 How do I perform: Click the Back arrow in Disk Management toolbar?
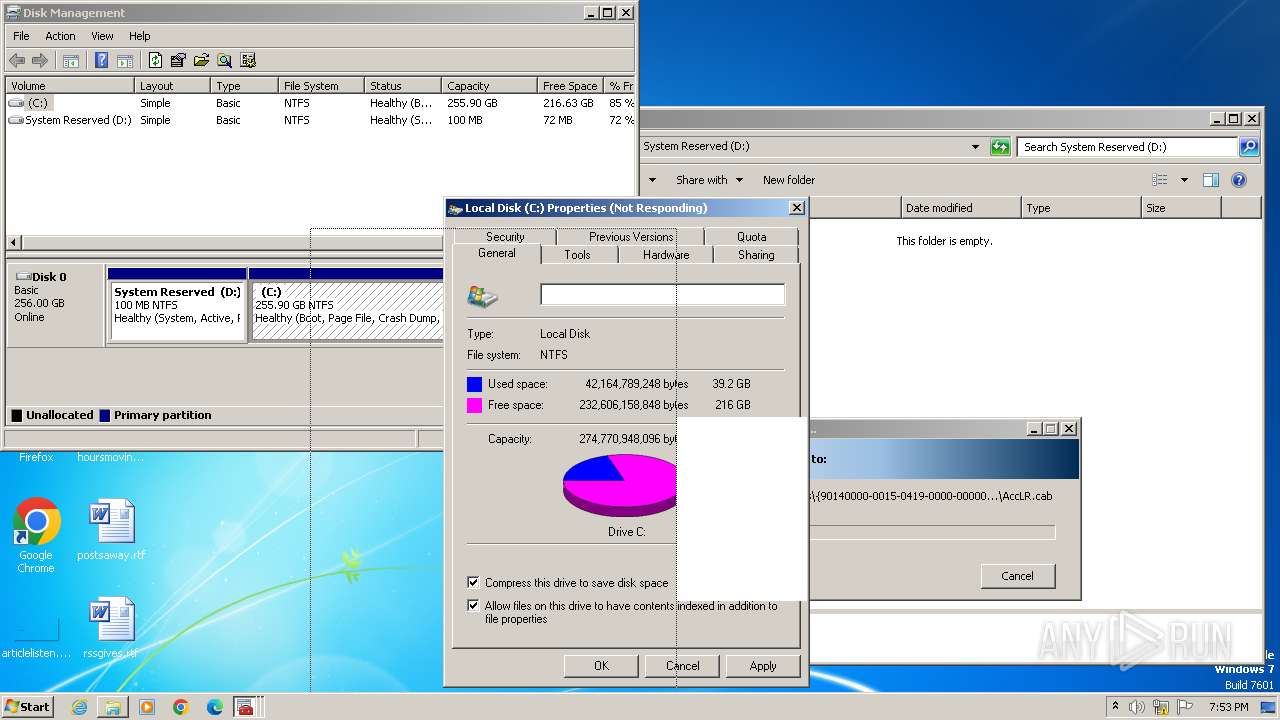point(17,60)
